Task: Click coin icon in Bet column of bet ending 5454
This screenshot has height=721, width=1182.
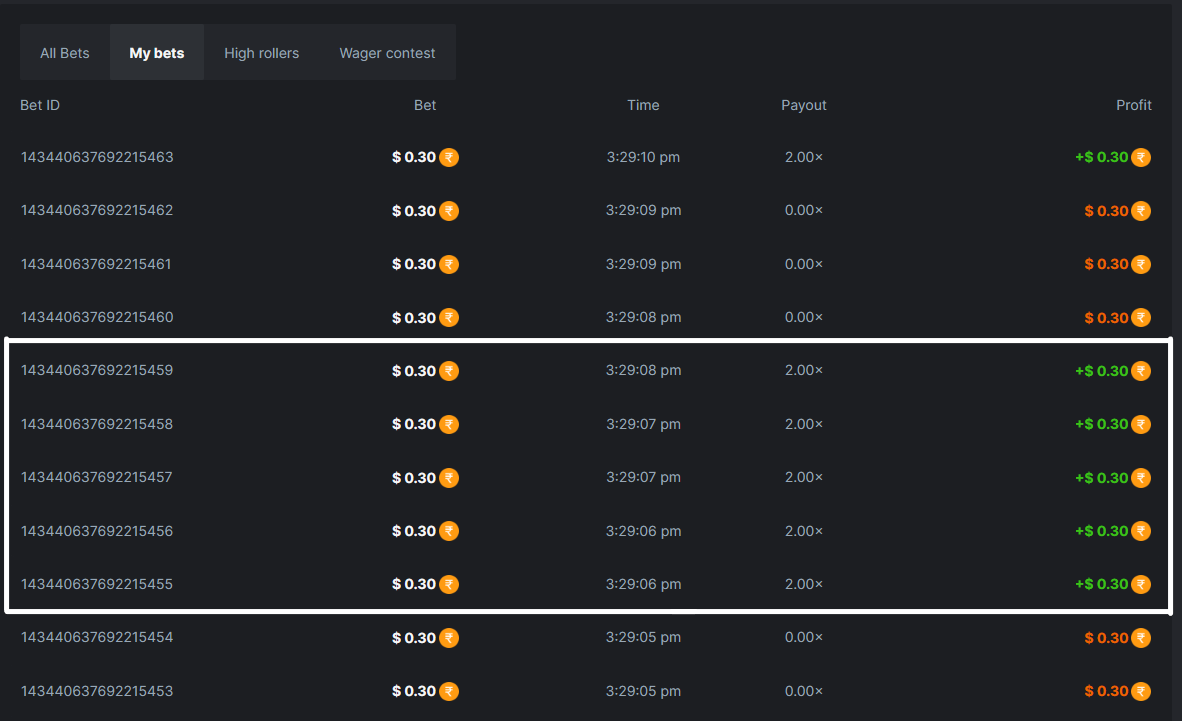Action: tap(449, 638)
